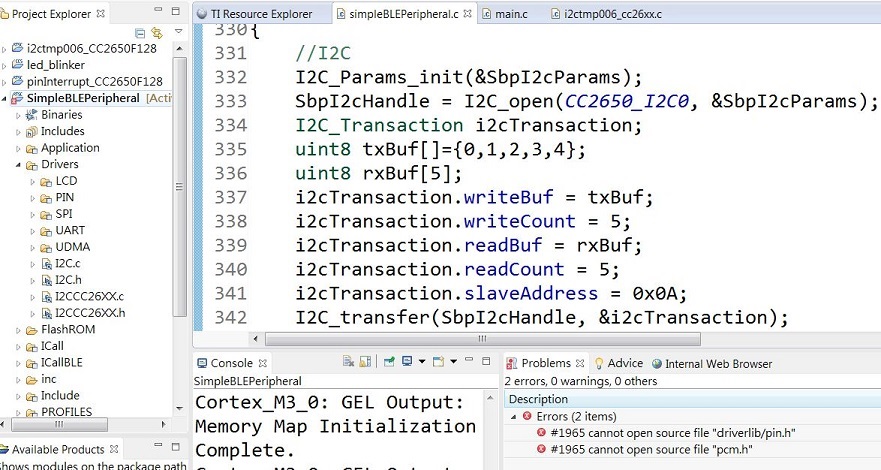Select the UDMA folder icon
This screenshot has height=470, width=881.
click(x=46, y=248)
